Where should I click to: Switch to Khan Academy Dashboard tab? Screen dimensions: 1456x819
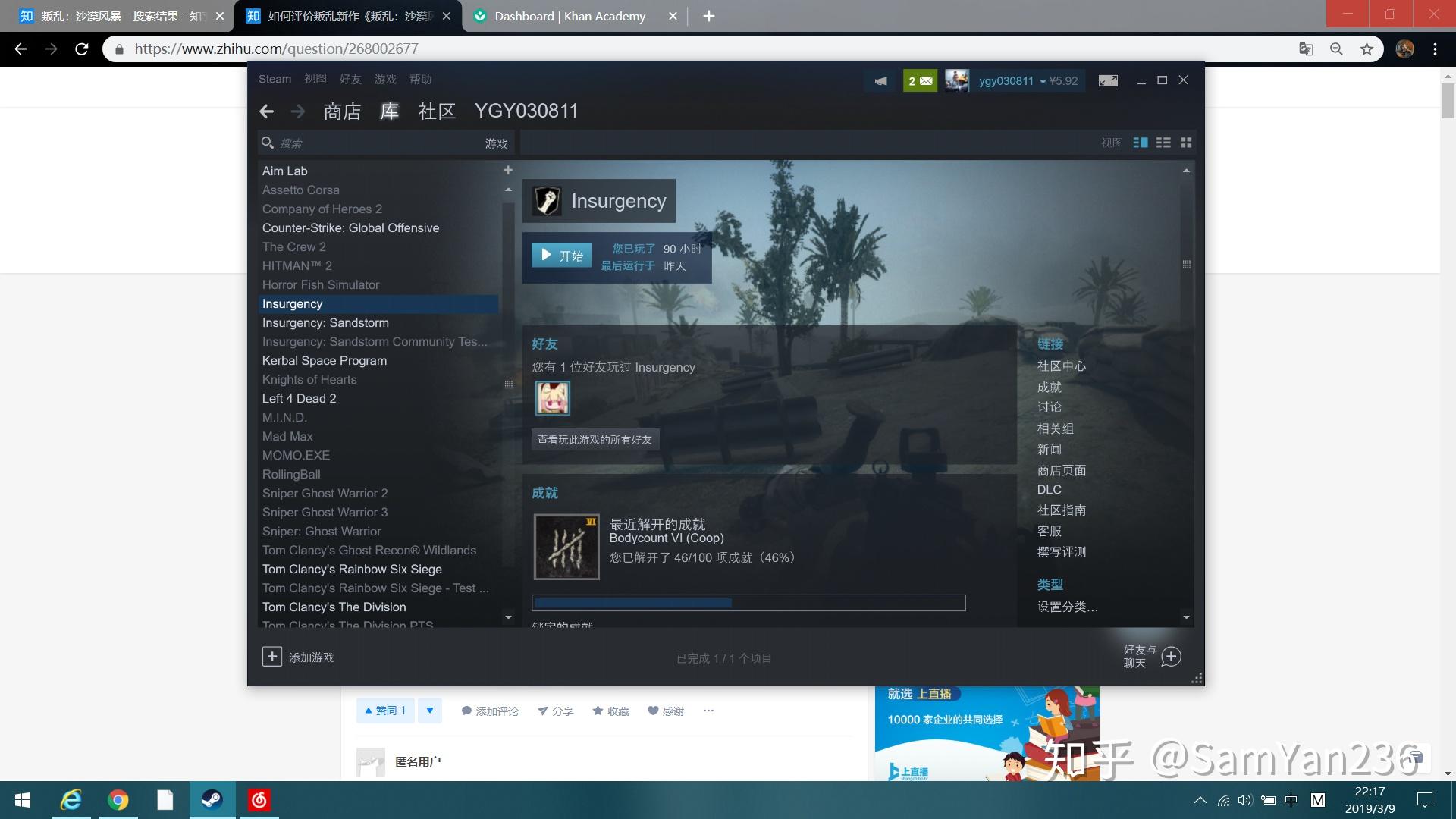[572, 16]
